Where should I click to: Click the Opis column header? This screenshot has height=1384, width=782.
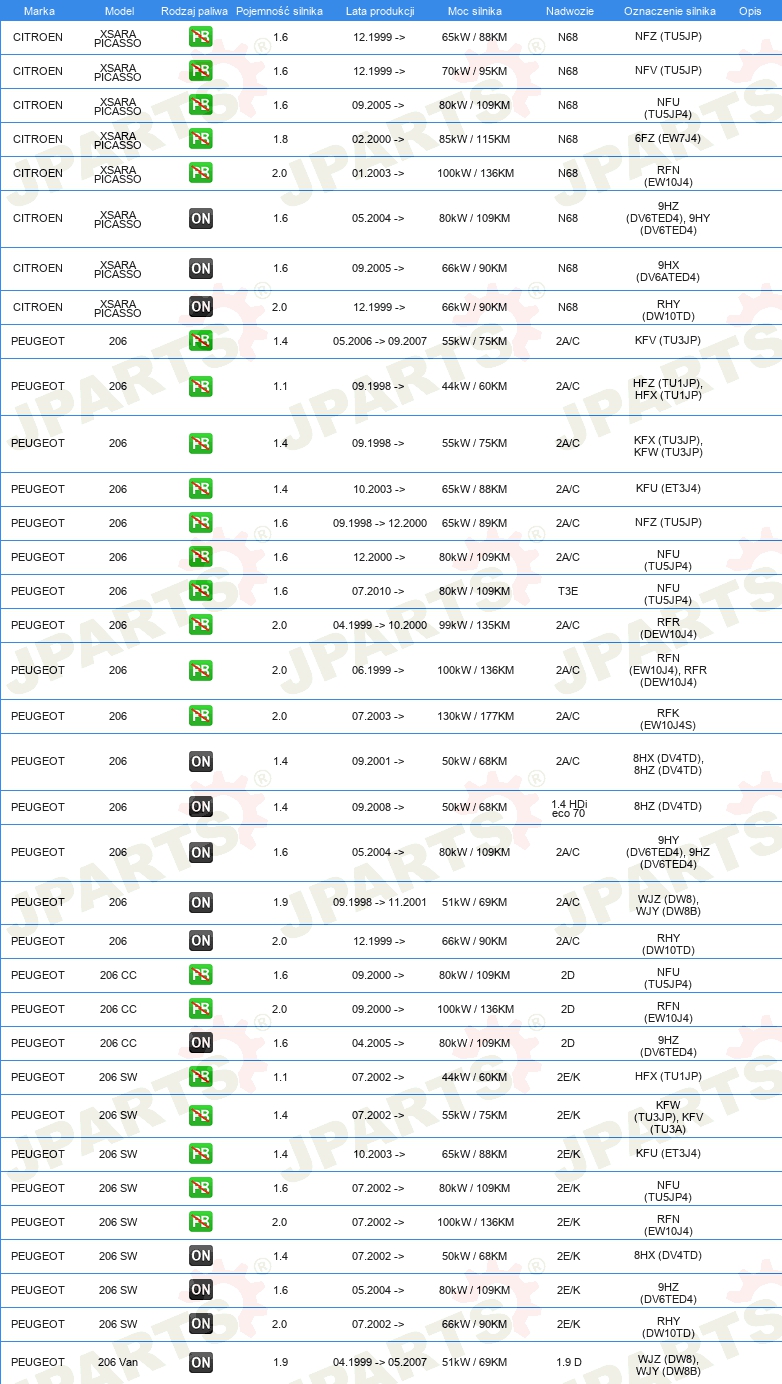point(750,10)
